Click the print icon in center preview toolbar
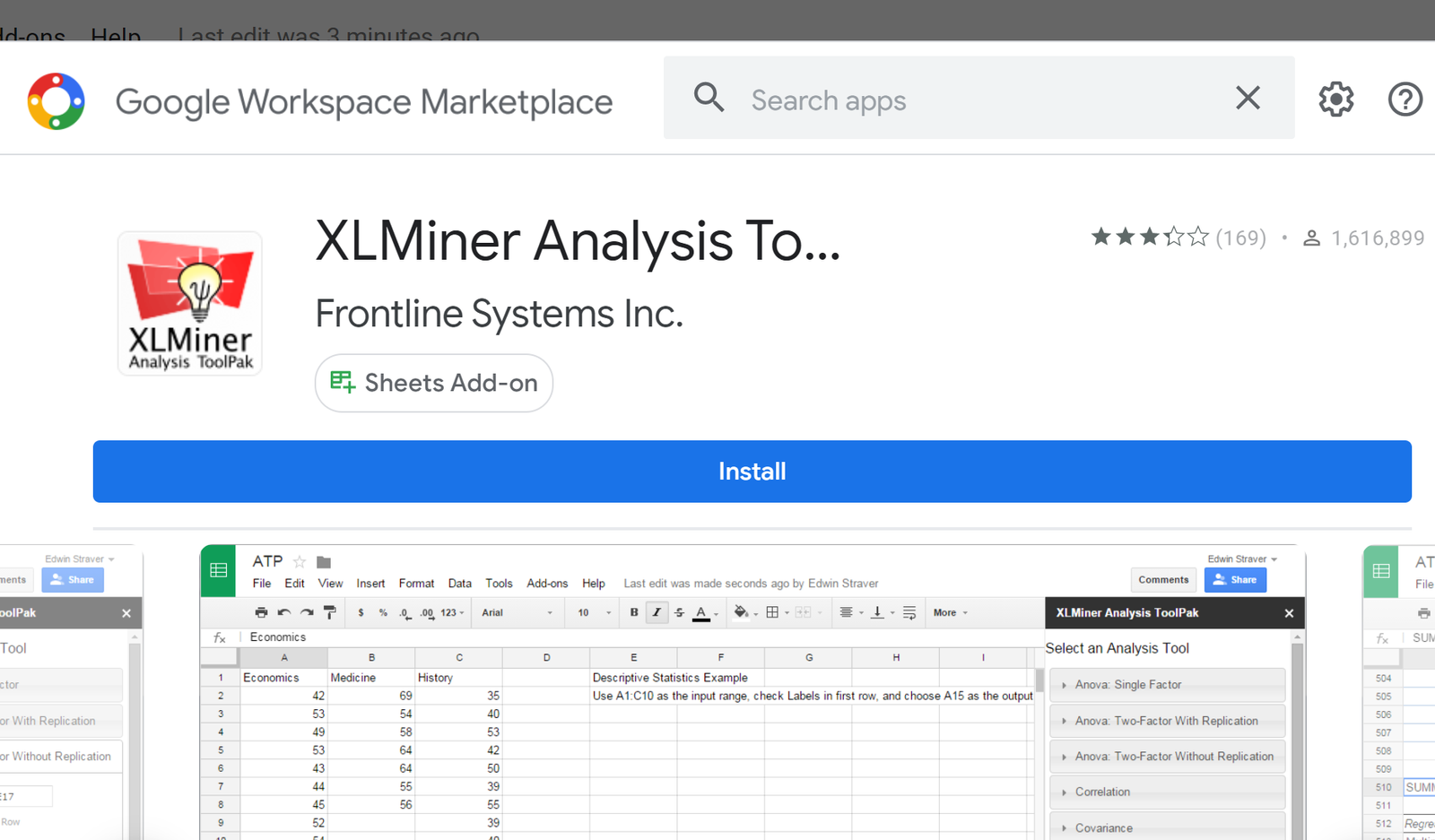This screenshot has height=840, width=1435. click(261, 612)
